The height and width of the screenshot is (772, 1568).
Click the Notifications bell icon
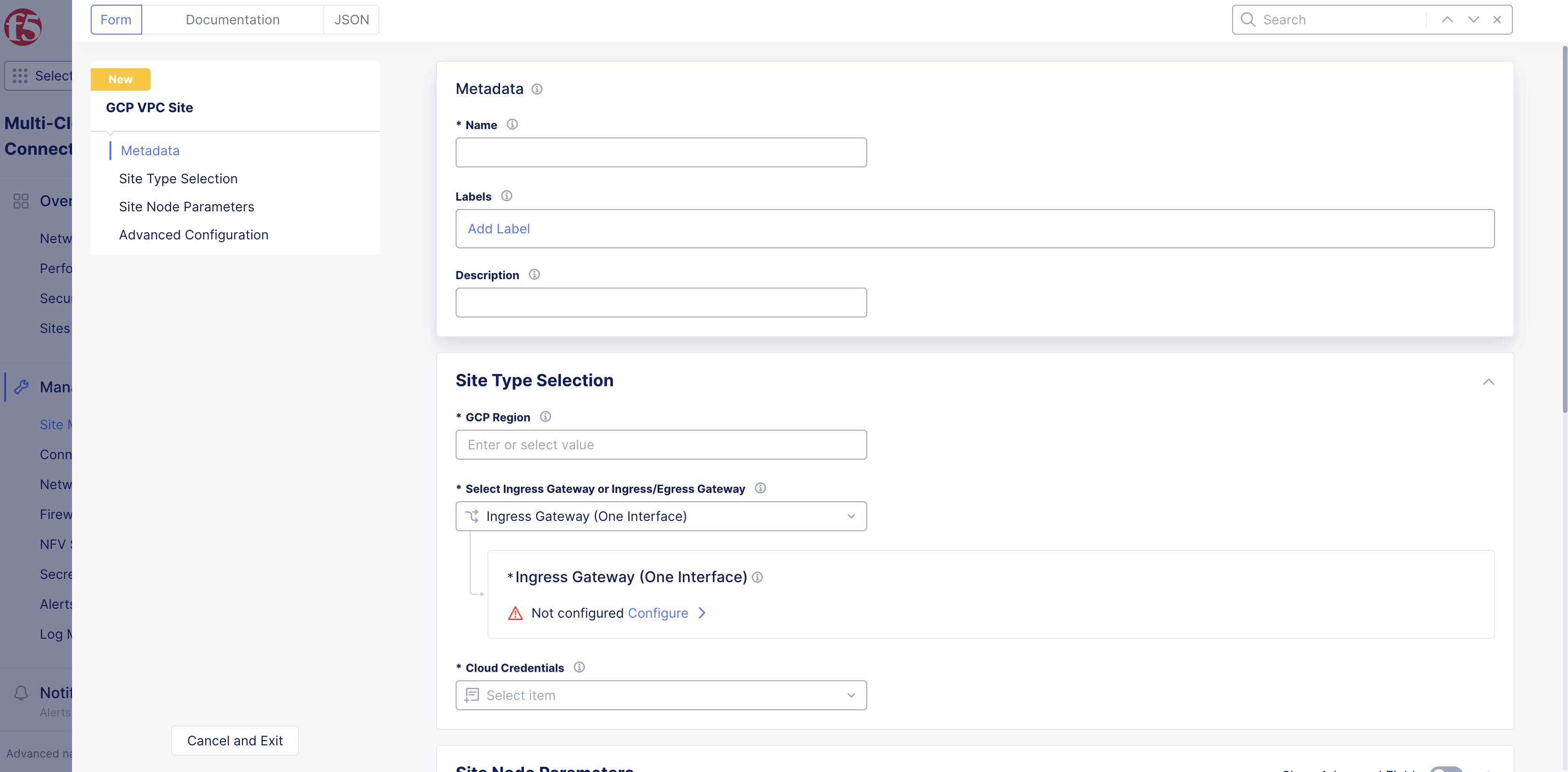[x=20, y=693]
